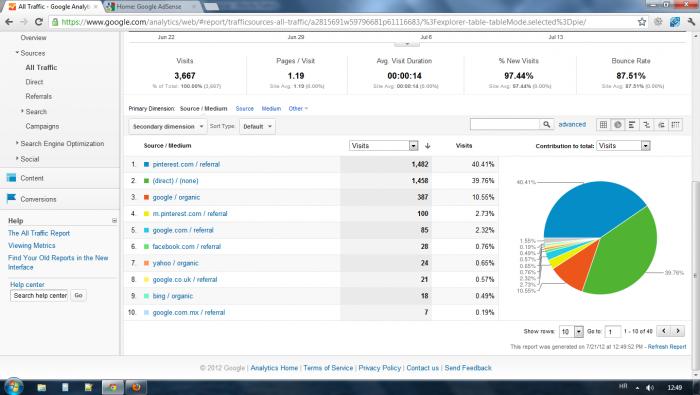The height and width of the screenshot is (395, 700).
Task: Go to the next page of table rows
Action: pyautogui.click(x=678, y=331)
